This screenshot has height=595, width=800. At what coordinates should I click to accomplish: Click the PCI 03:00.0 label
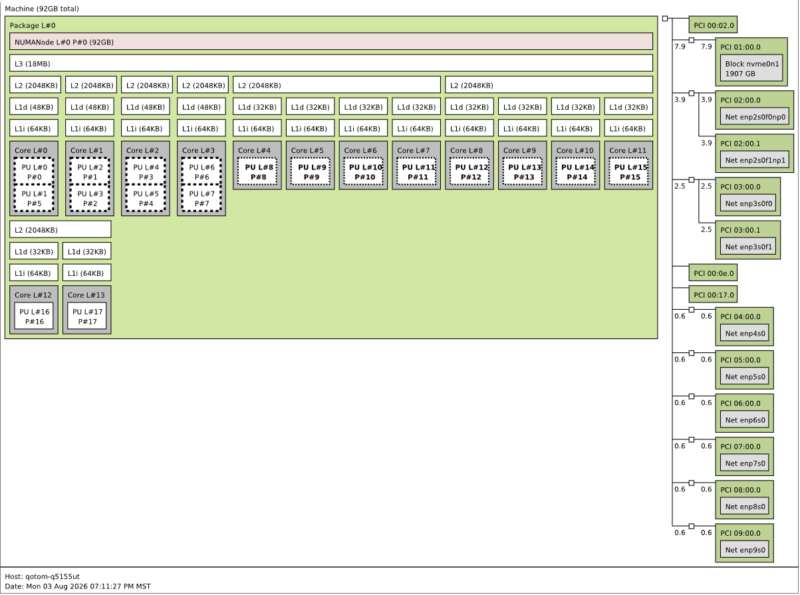(x=740, y=187)
